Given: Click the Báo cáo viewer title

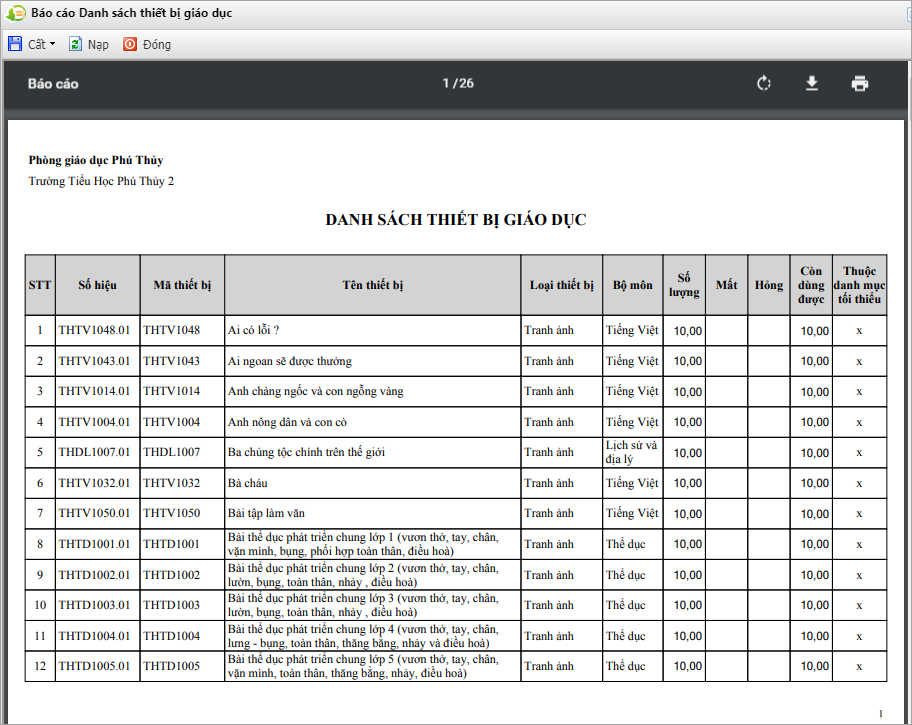Looking at the screenshot, I should point(53,84).
